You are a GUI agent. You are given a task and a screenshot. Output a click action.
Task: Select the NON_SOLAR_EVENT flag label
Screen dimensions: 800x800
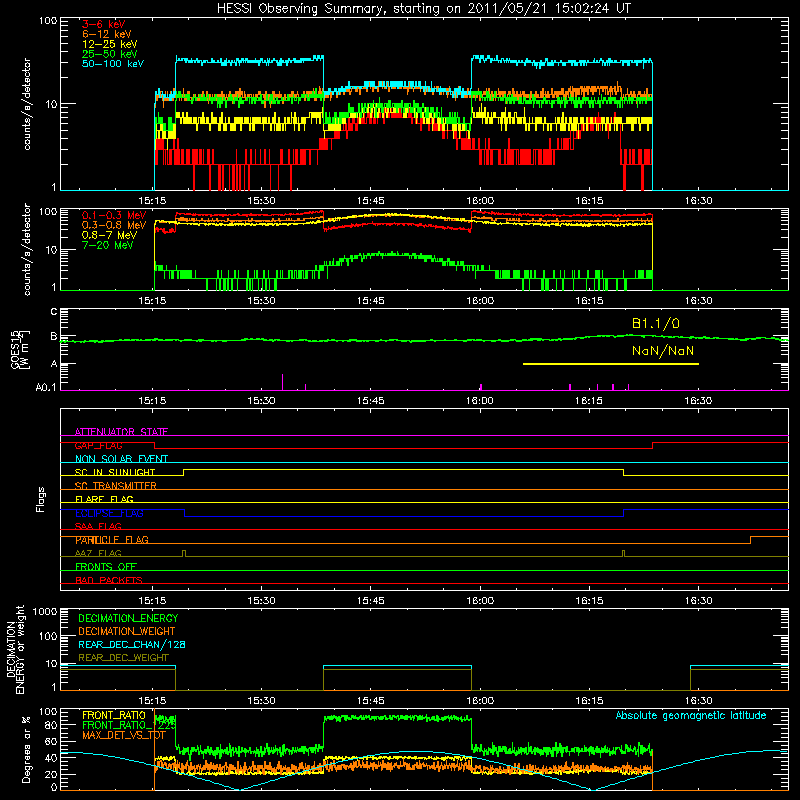pyautogui.click(x=121, y=459)
